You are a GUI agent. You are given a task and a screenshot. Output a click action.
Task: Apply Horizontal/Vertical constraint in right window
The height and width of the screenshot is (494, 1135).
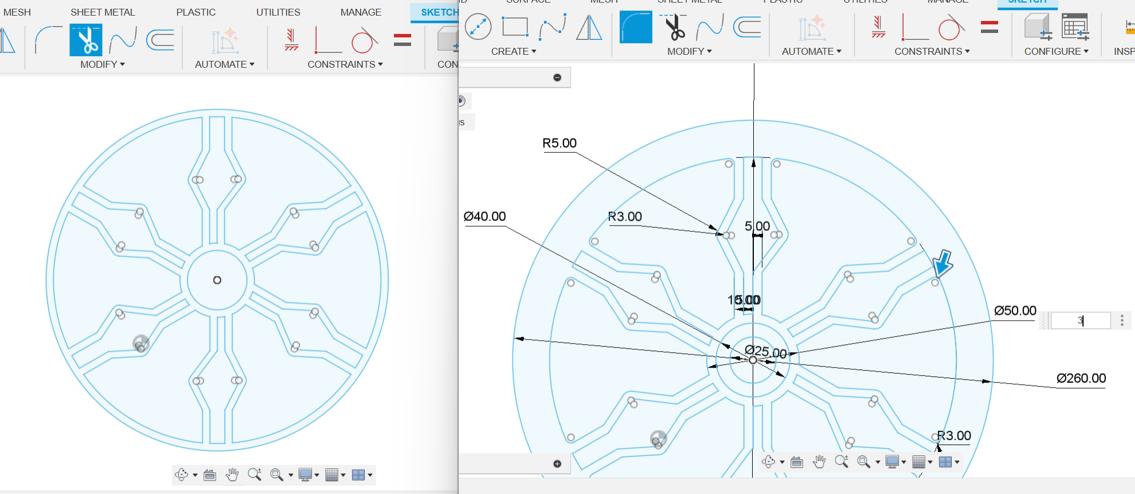point(914,28)
